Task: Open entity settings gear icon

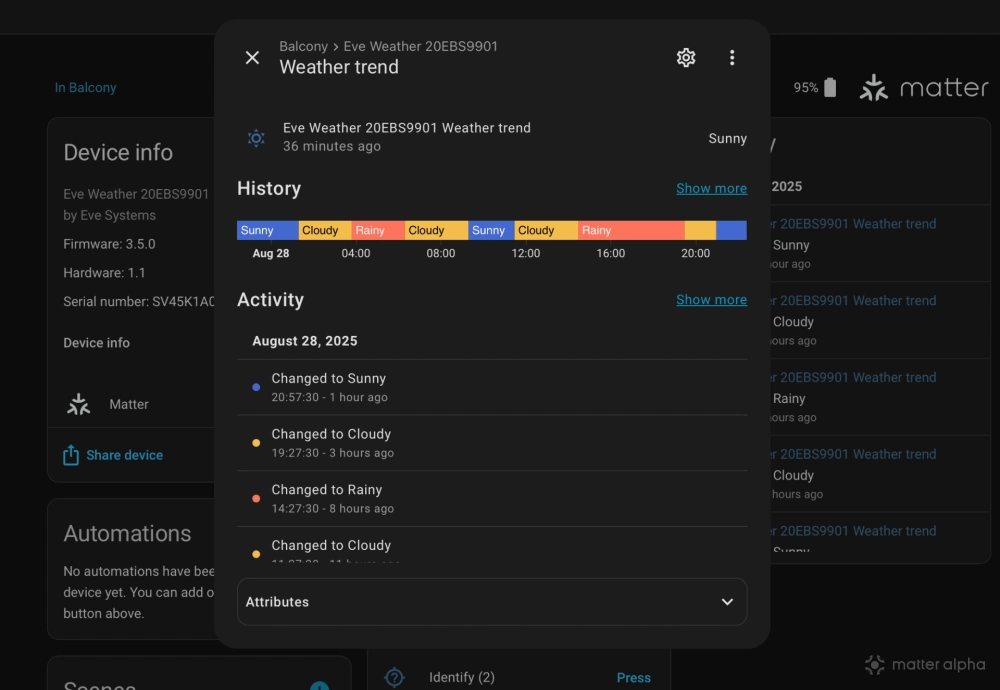Action: click(x=686, y=58)
